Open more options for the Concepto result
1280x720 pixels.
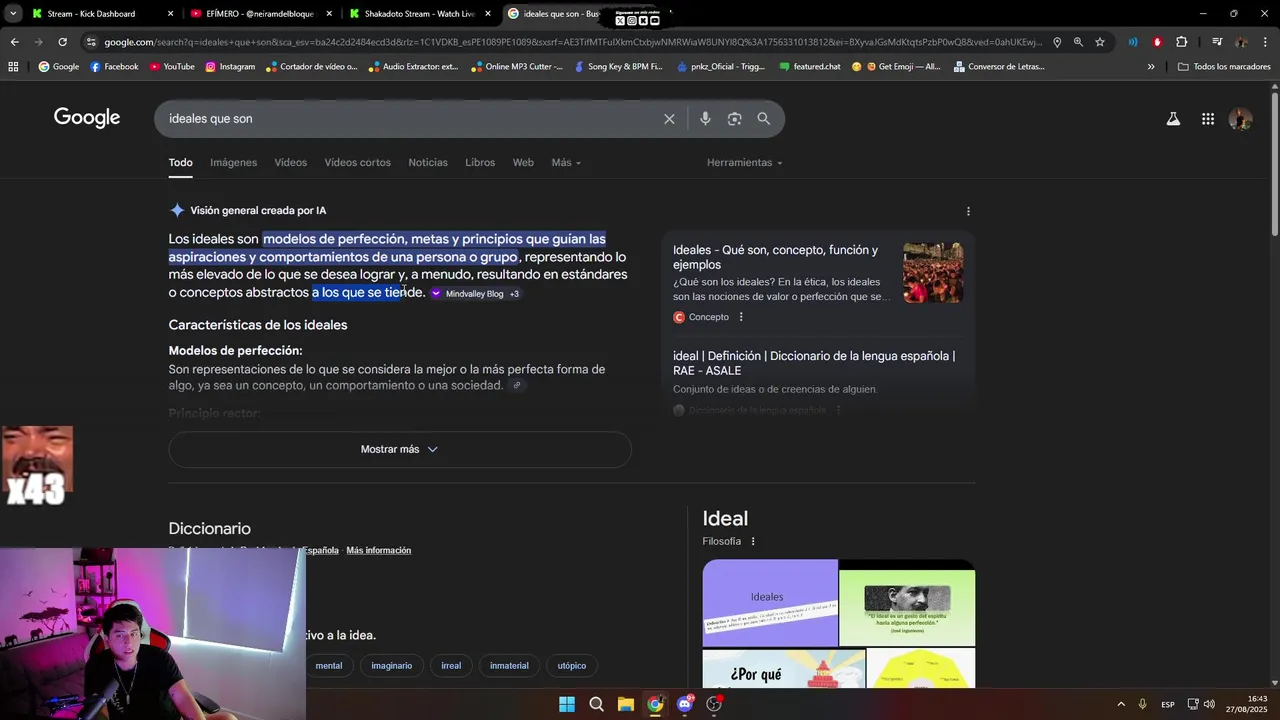point(741,317)
